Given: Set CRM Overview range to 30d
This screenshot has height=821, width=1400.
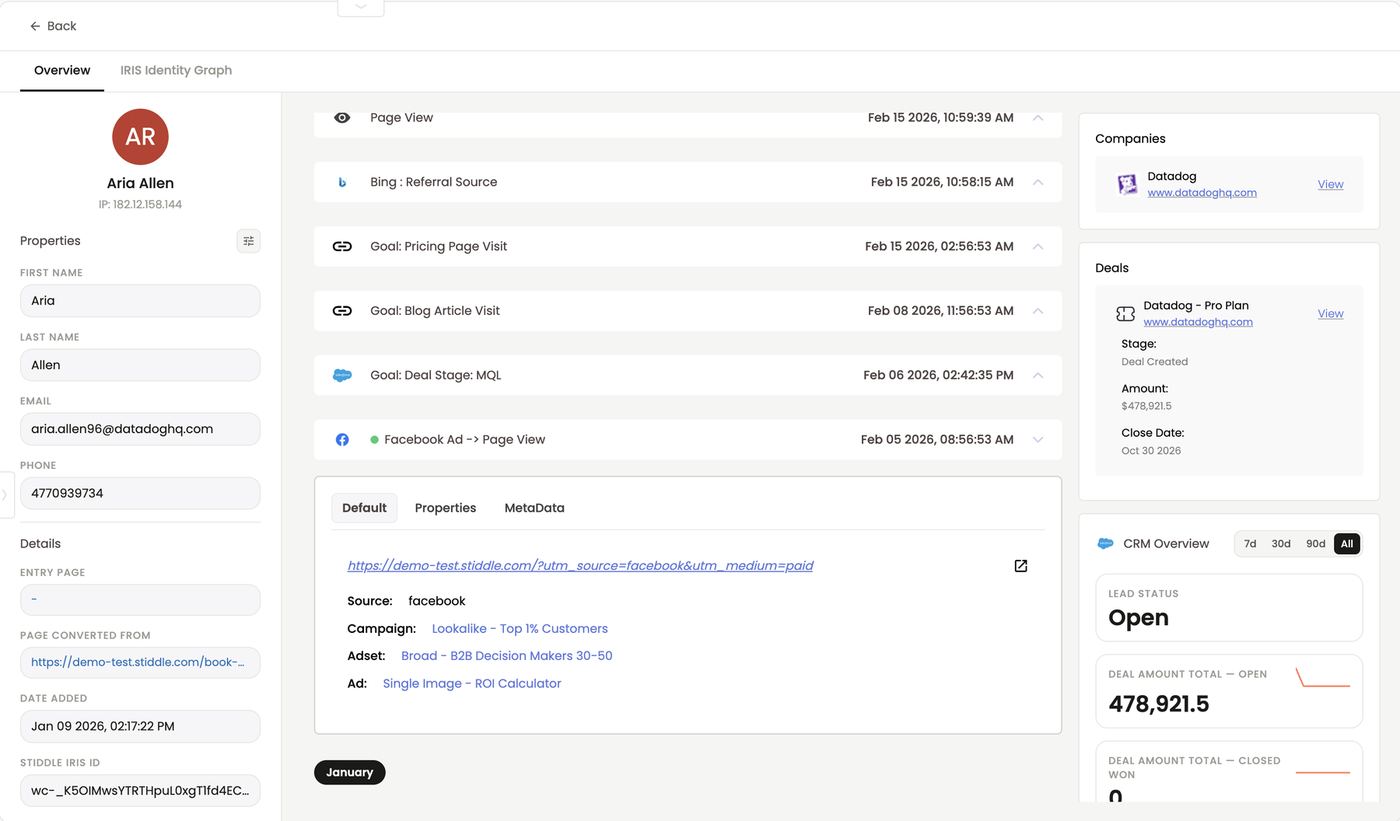Looking at the screenshot, I should [x=1281, y=544].
